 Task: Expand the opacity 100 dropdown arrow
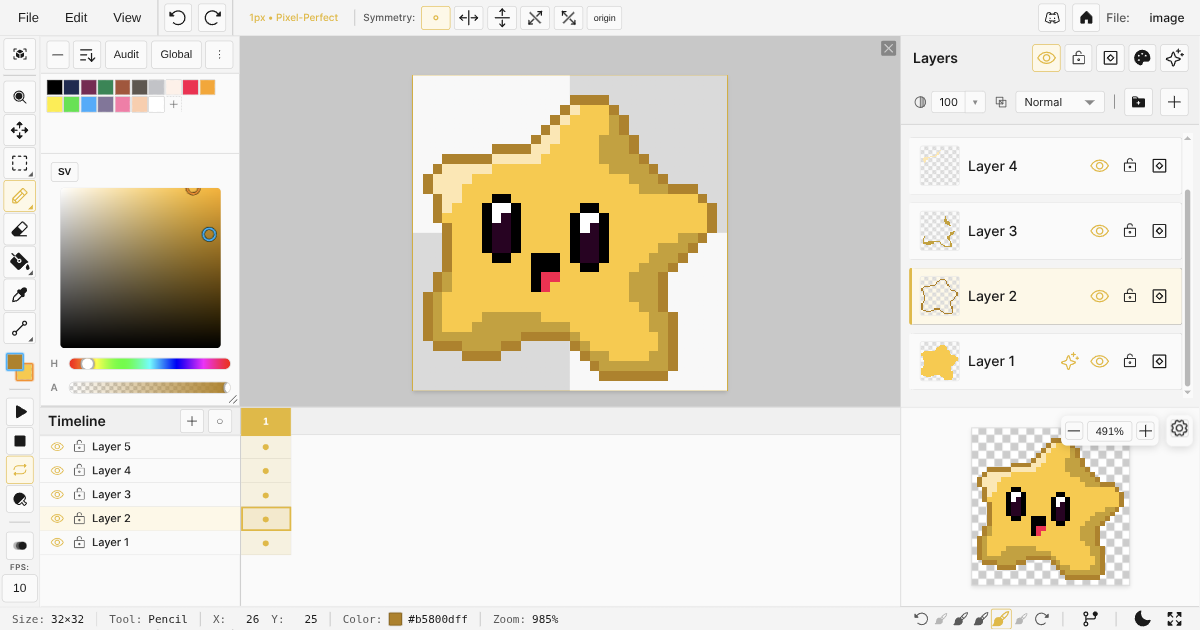click(973, 102)
